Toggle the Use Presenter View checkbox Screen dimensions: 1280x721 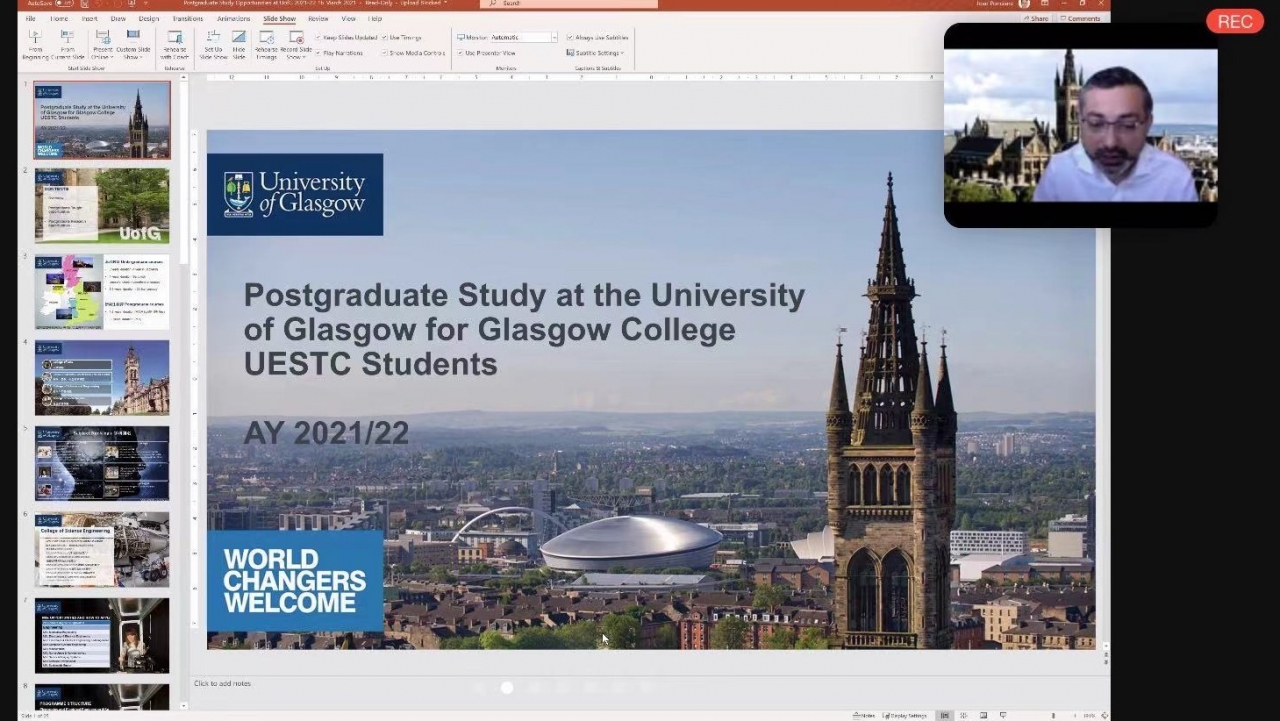pos(460,53)
